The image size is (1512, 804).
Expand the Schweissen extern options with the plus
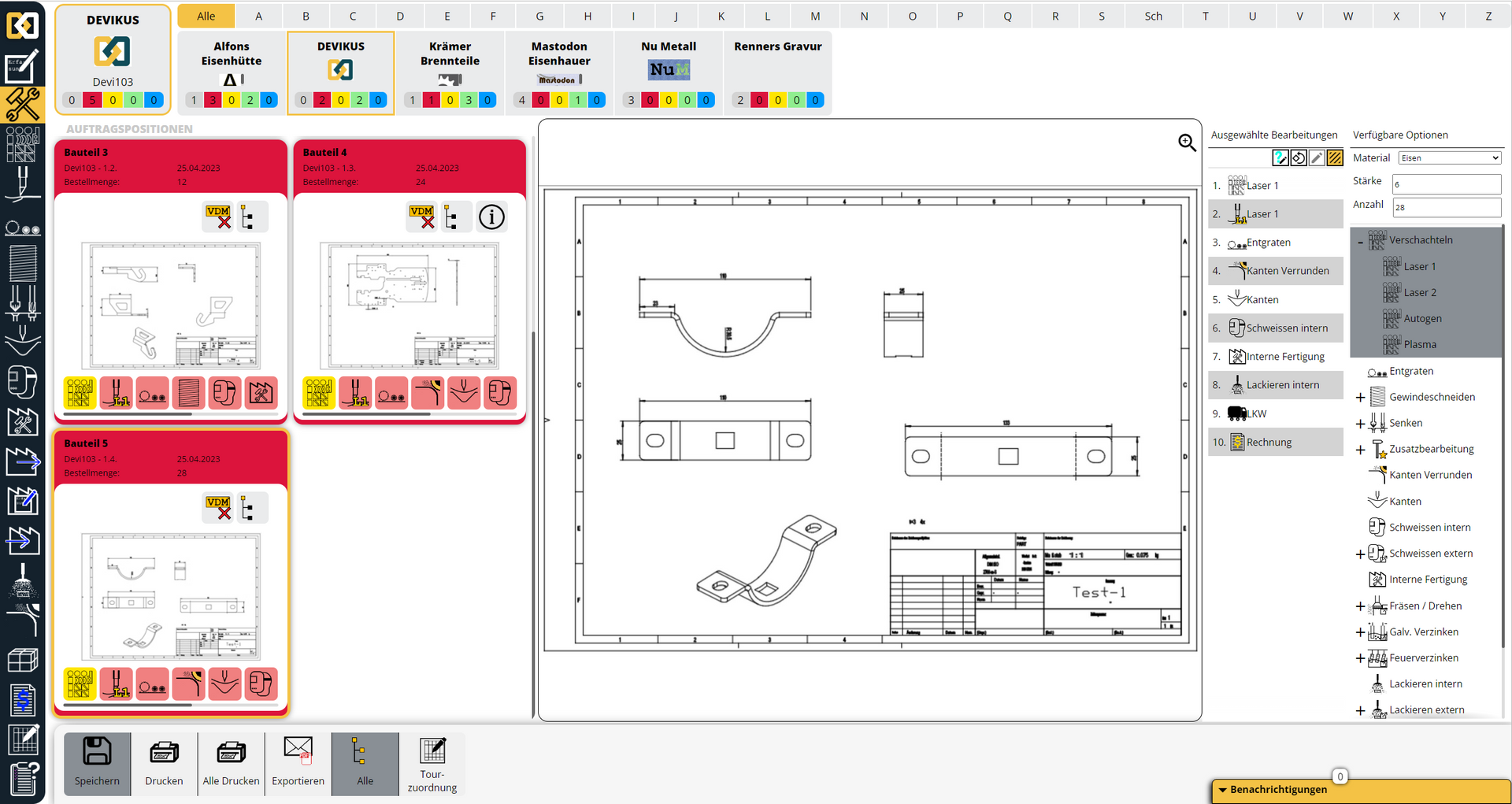click(x=1360, y=554)
